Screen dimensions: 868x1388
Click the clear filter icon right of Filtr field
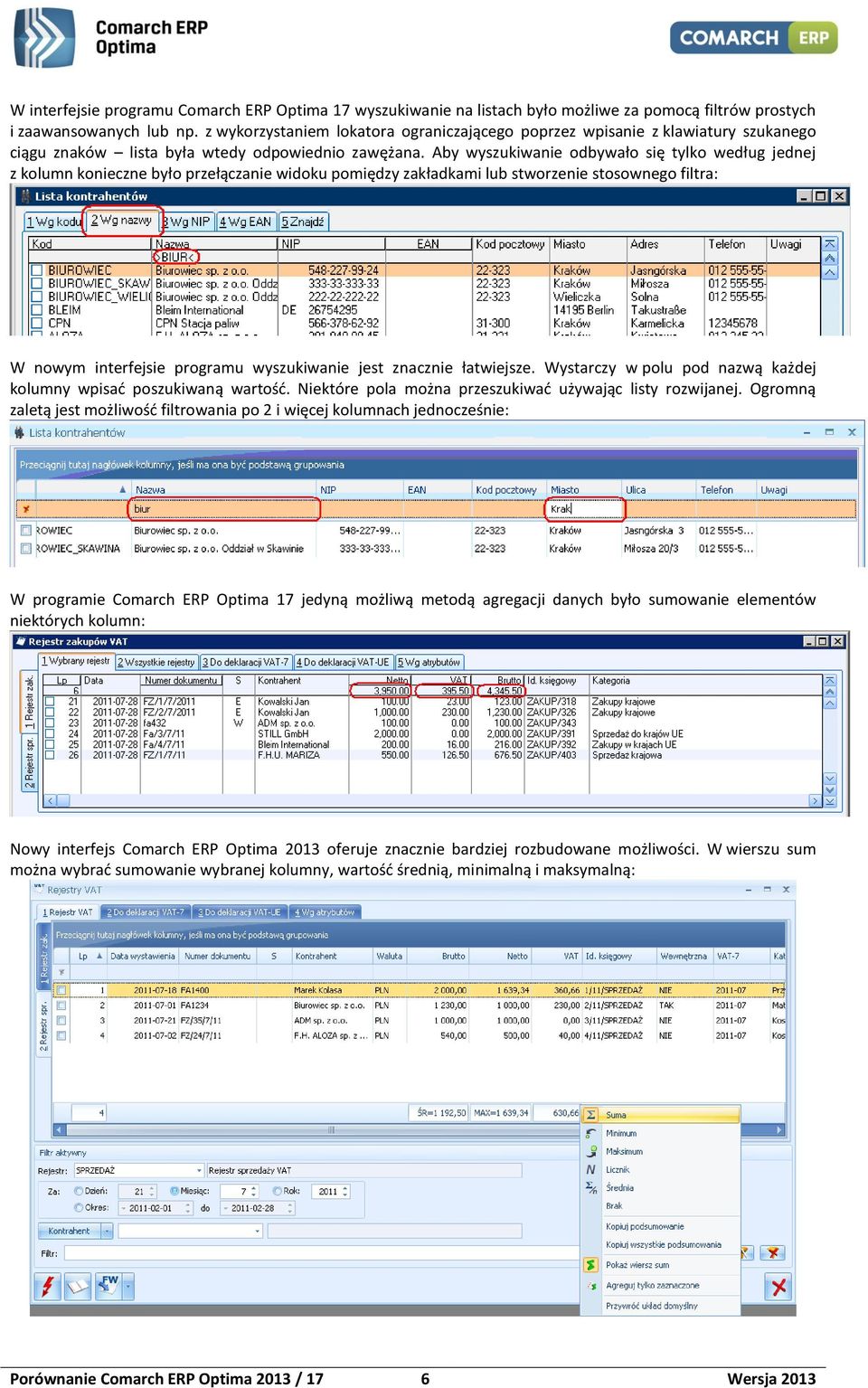tap(771, 1252)
